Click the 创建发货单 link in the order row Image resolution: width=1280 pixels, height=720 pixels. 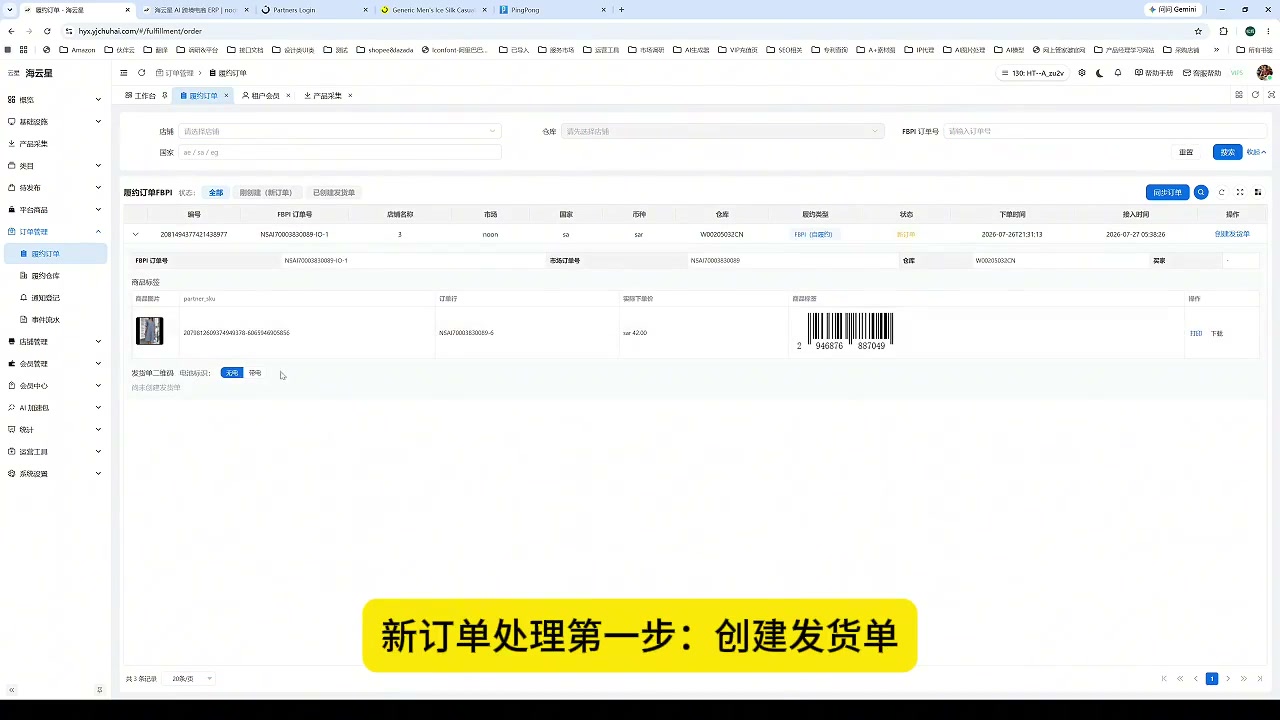1232,234
